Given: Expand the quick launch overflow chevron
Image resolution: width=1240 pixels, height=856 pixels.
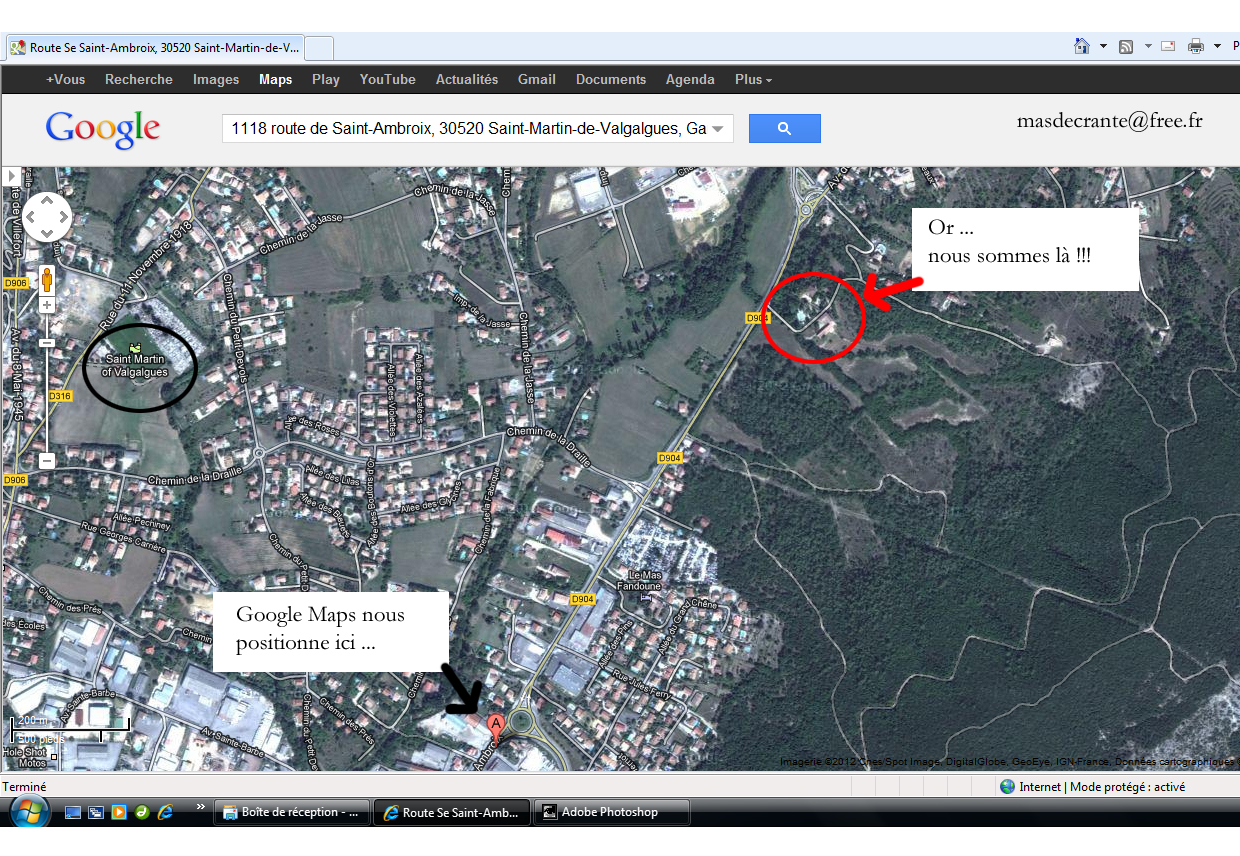Looking at the screenshot, I should click(200, 806).
